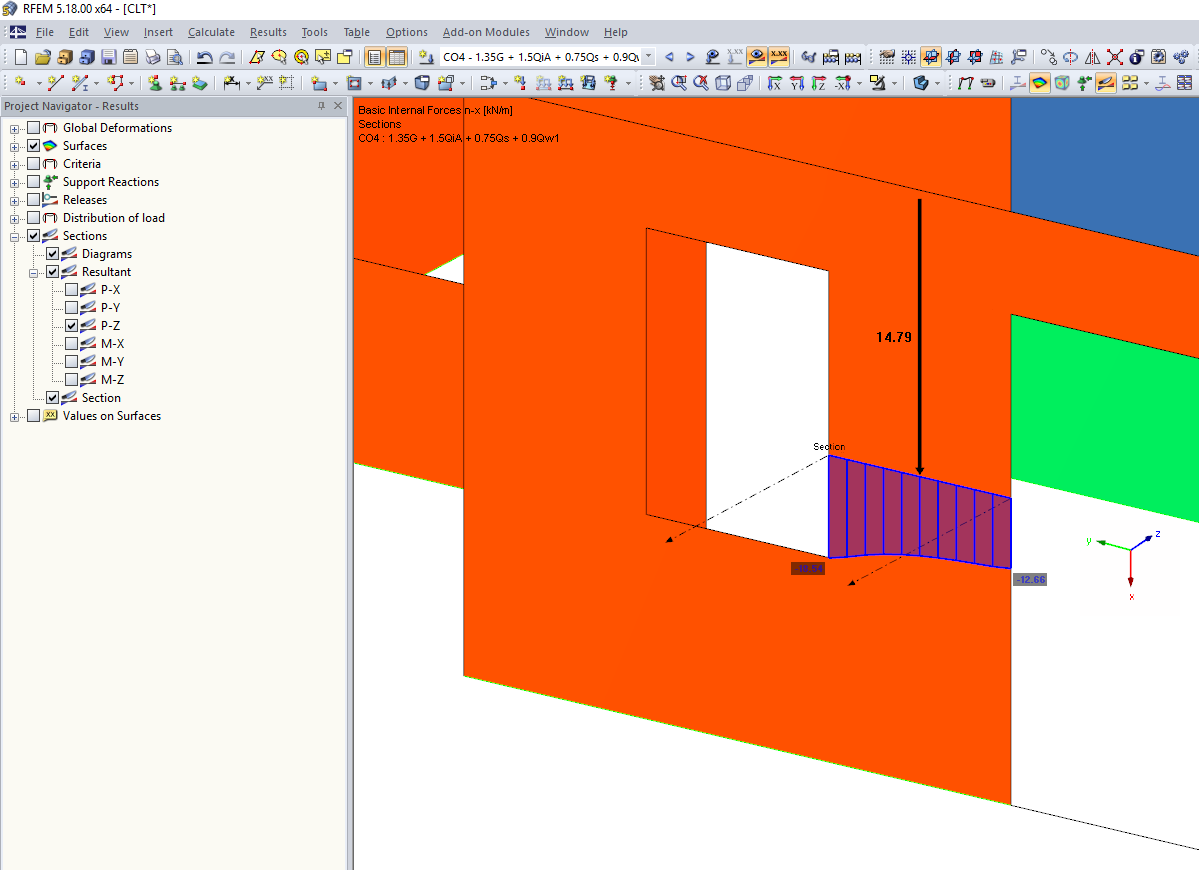Create a new rectangular surface
The height and width of the screenshot is (870, 1199).
point(319,83)
